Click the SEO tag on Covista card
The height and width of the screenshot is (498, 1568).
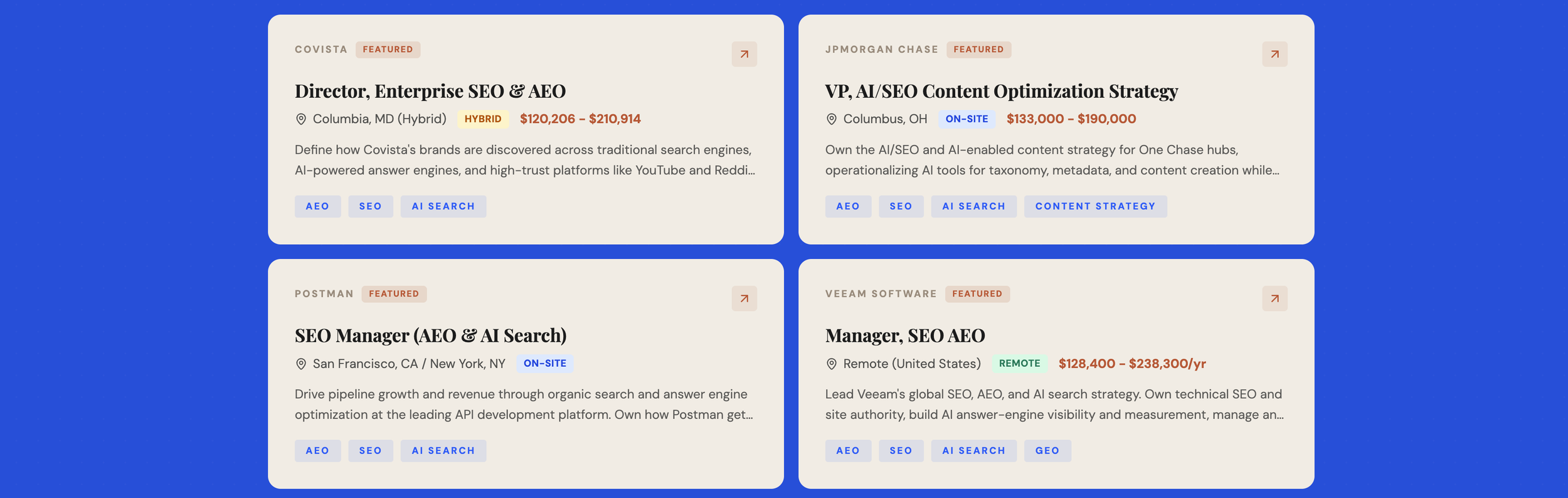(x=370, y=206)
